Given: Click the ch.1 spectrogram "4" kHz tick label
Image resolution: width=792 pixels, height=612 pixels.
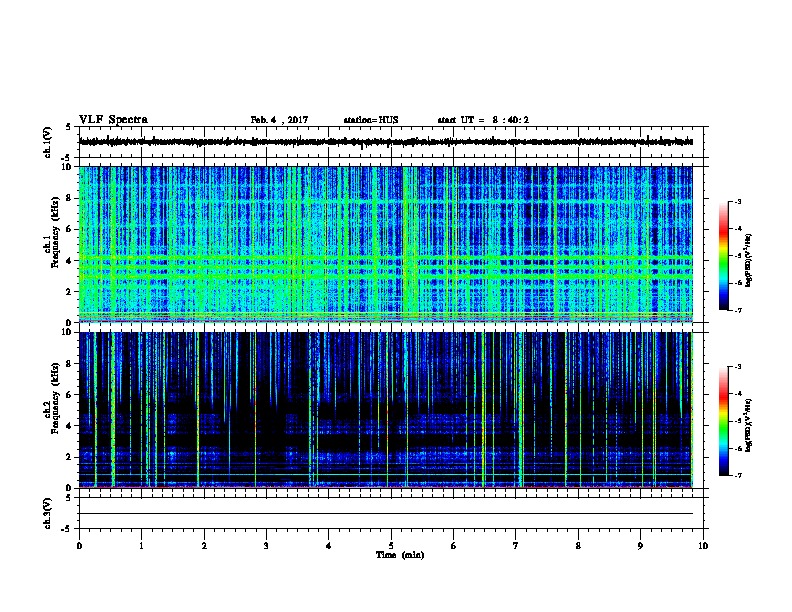Looking at the screenshot, I should pyautogui.click(x=70, y=261).
